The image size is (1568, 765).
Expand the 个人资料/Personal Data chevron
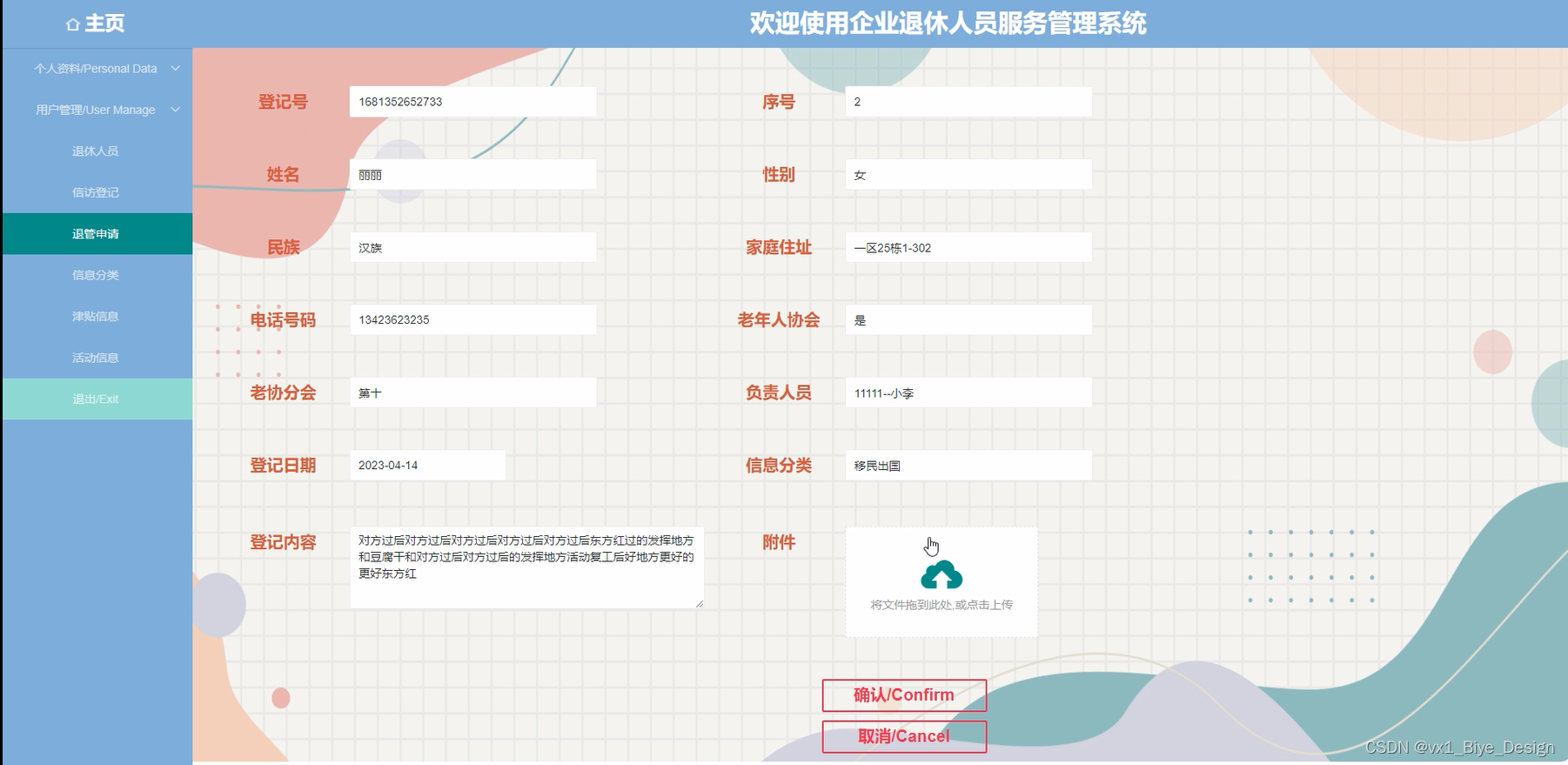175,68
